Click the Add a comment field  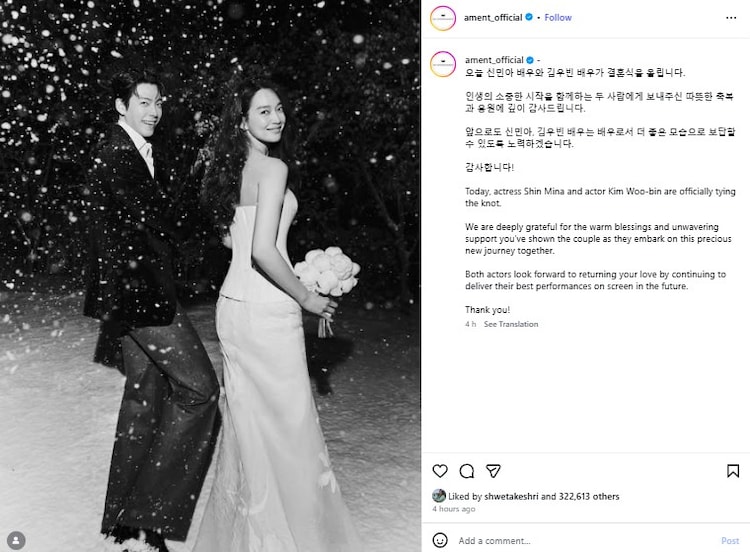585,541
